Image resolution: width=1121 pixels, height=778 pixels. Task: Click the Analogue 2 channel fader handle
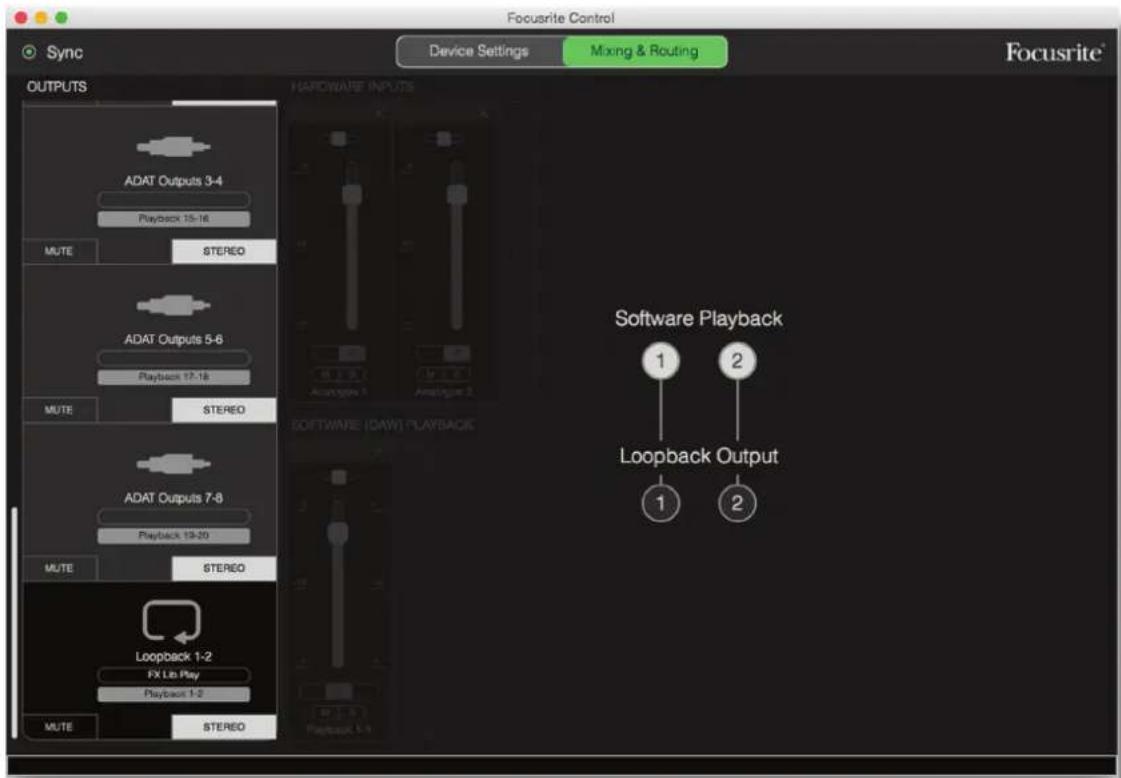click(457, 194)
